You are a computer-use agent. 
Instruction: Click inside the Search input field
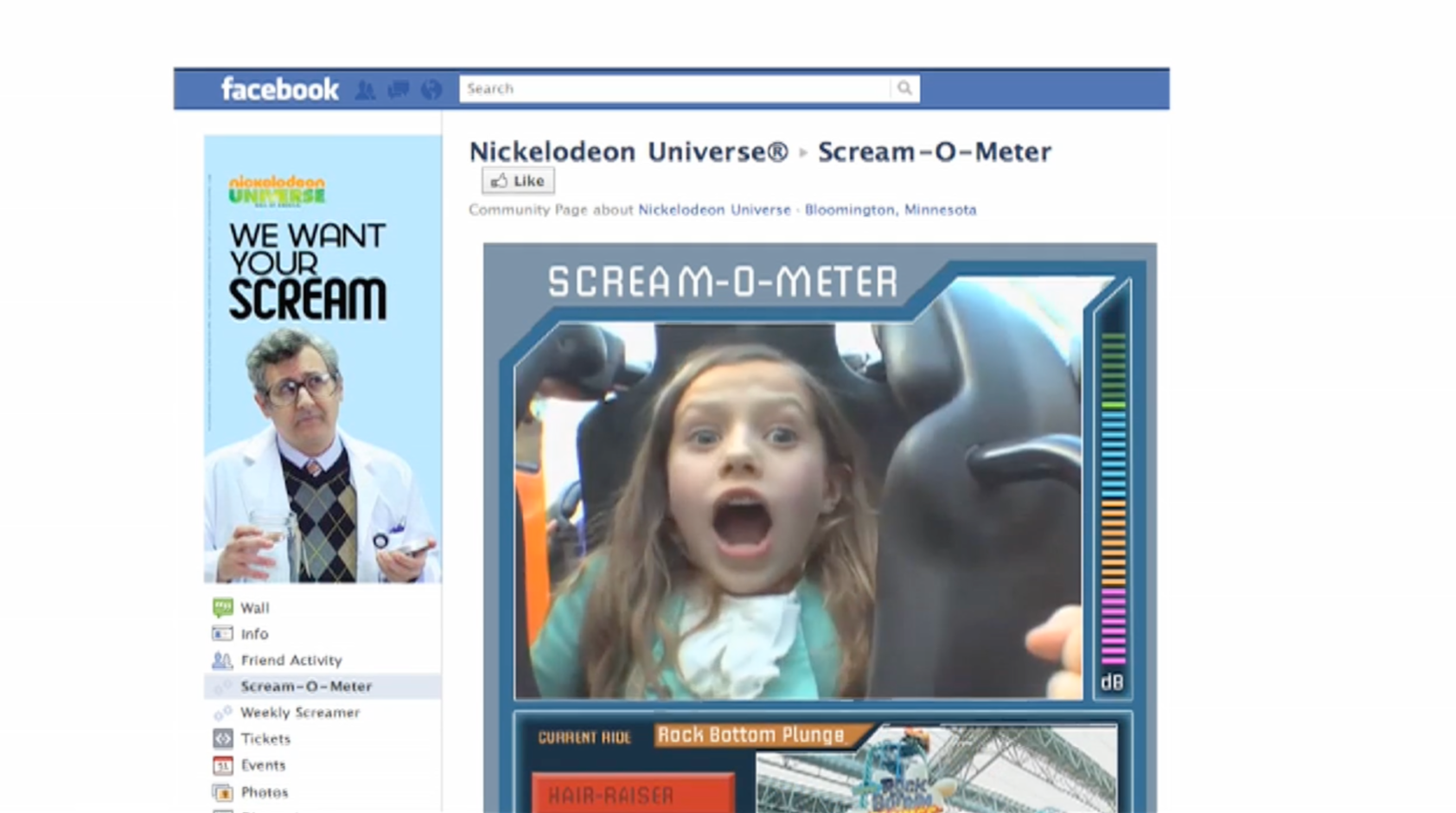click(674, 88)
